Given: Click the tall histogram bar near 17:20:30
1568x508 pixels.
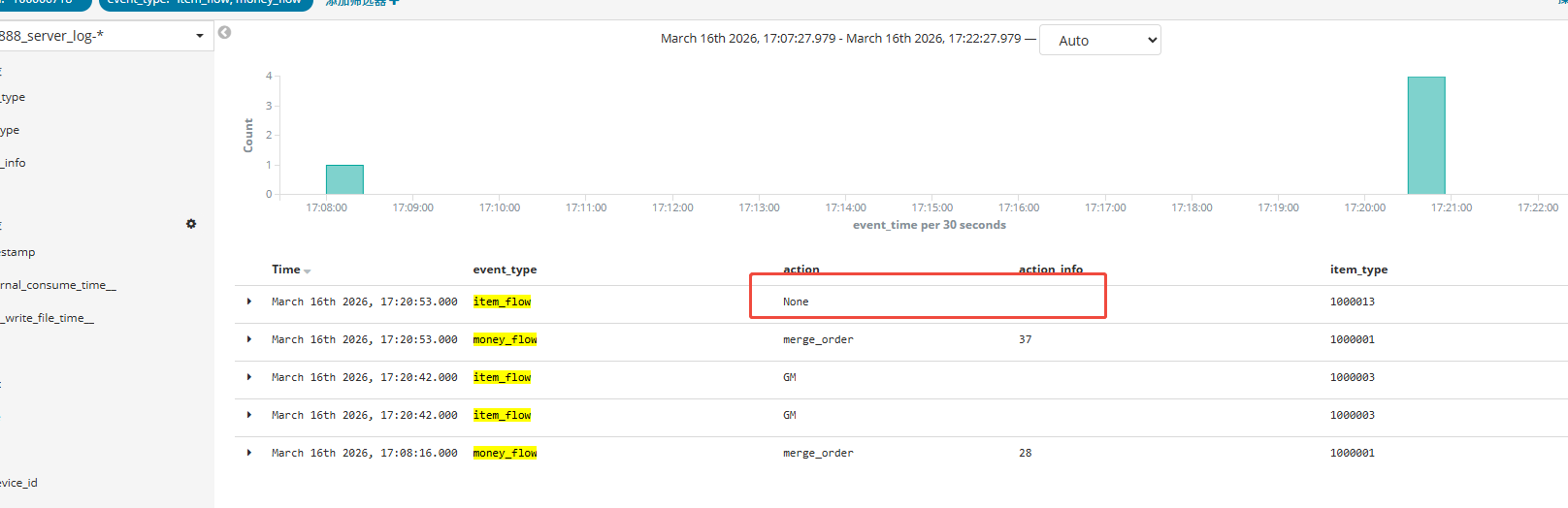Looking at the screenshot, I should tap(1425, 136).
